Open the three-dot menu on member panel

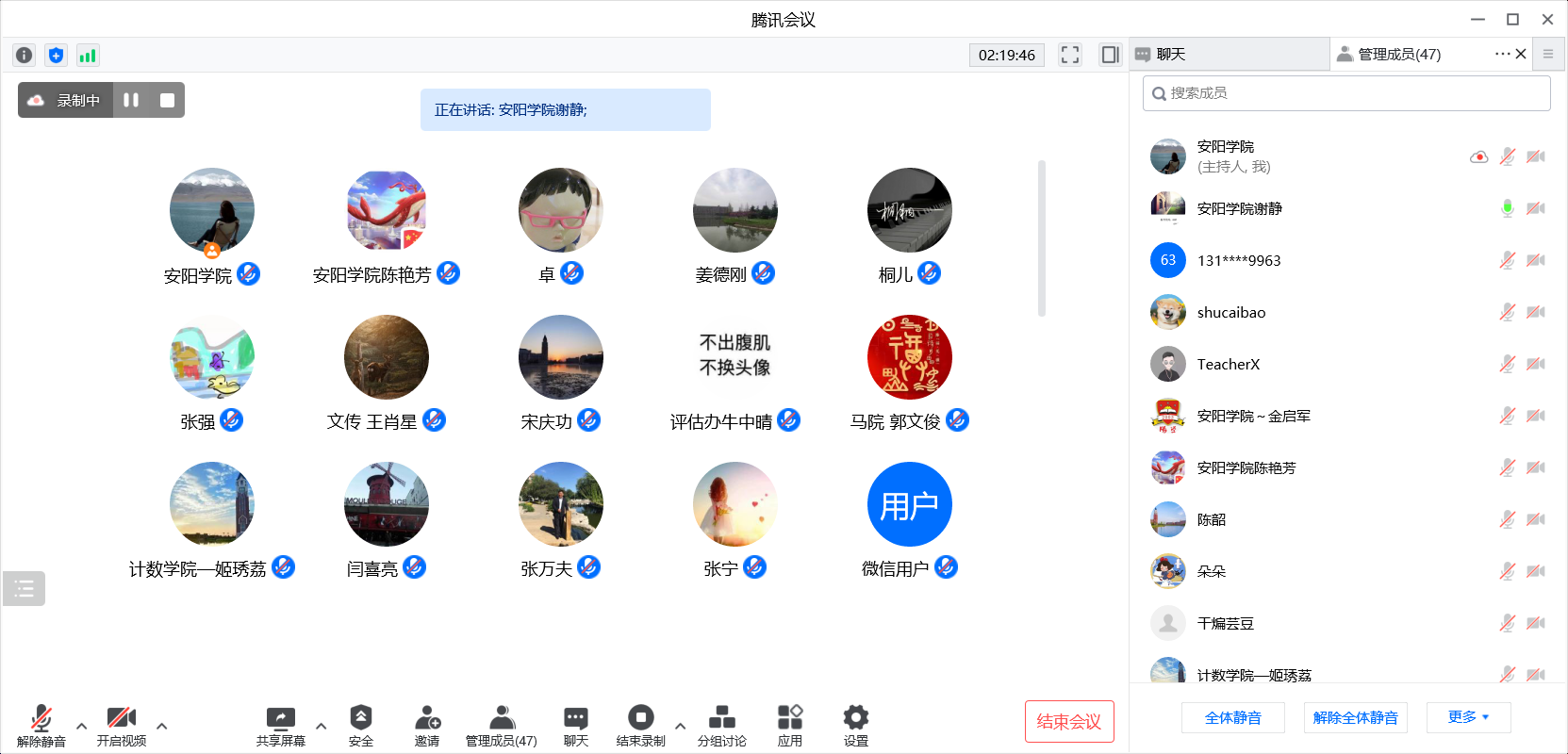pyautogui.click(x=1502, y=54)
